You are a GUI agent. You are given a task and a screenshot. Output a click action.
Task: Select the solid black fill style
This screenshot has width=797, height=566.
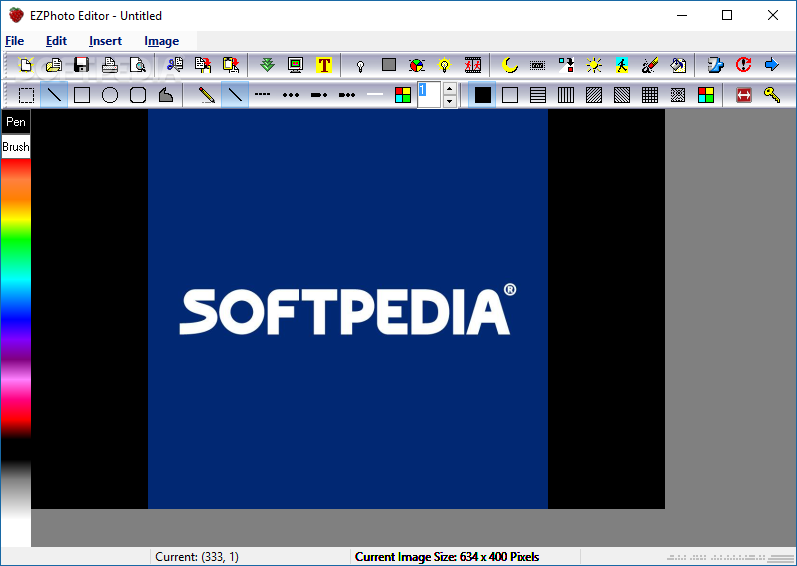482,95
